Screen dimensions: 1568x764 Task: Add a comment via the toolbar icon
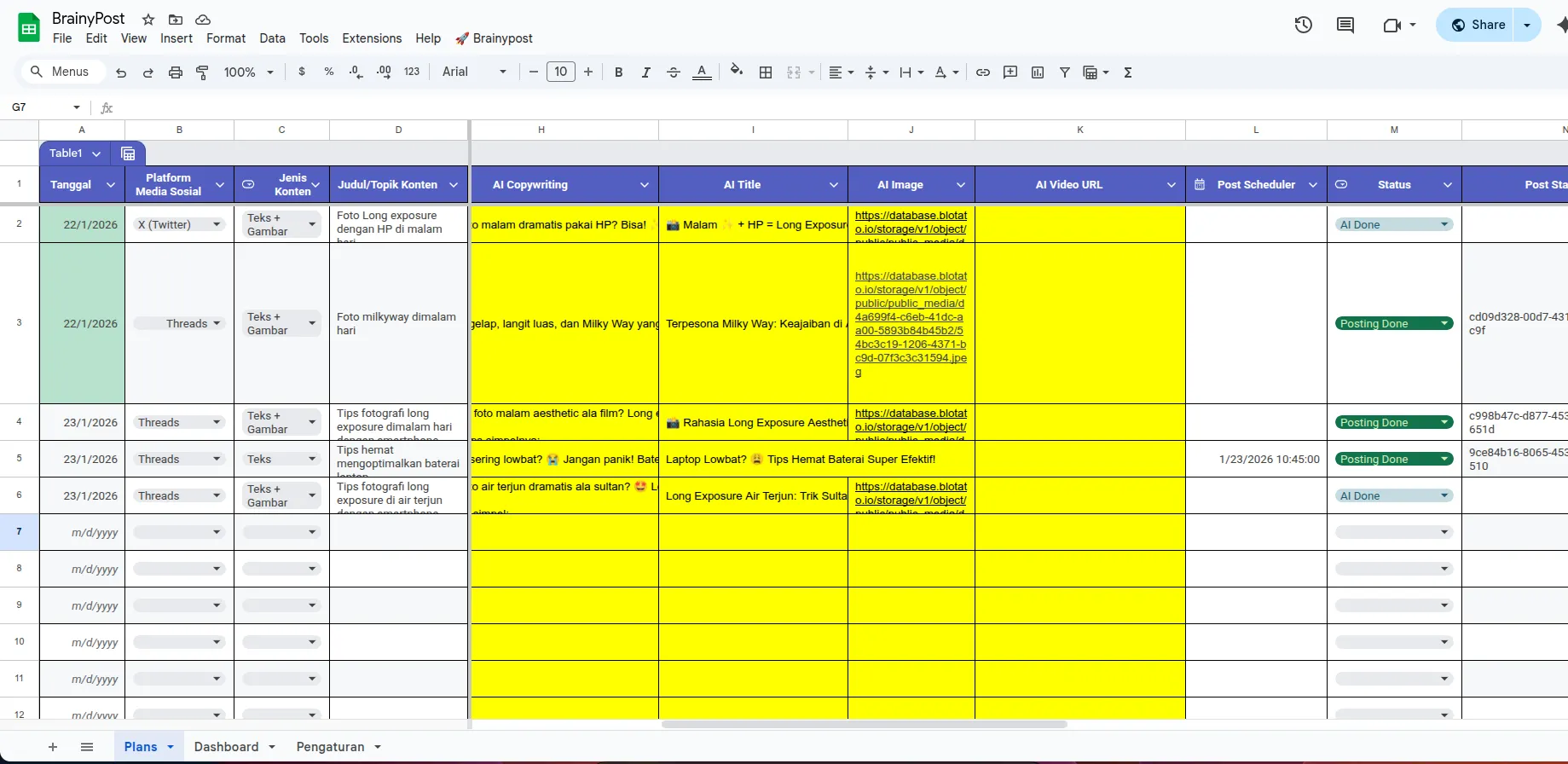click(x=1010, y=72)
